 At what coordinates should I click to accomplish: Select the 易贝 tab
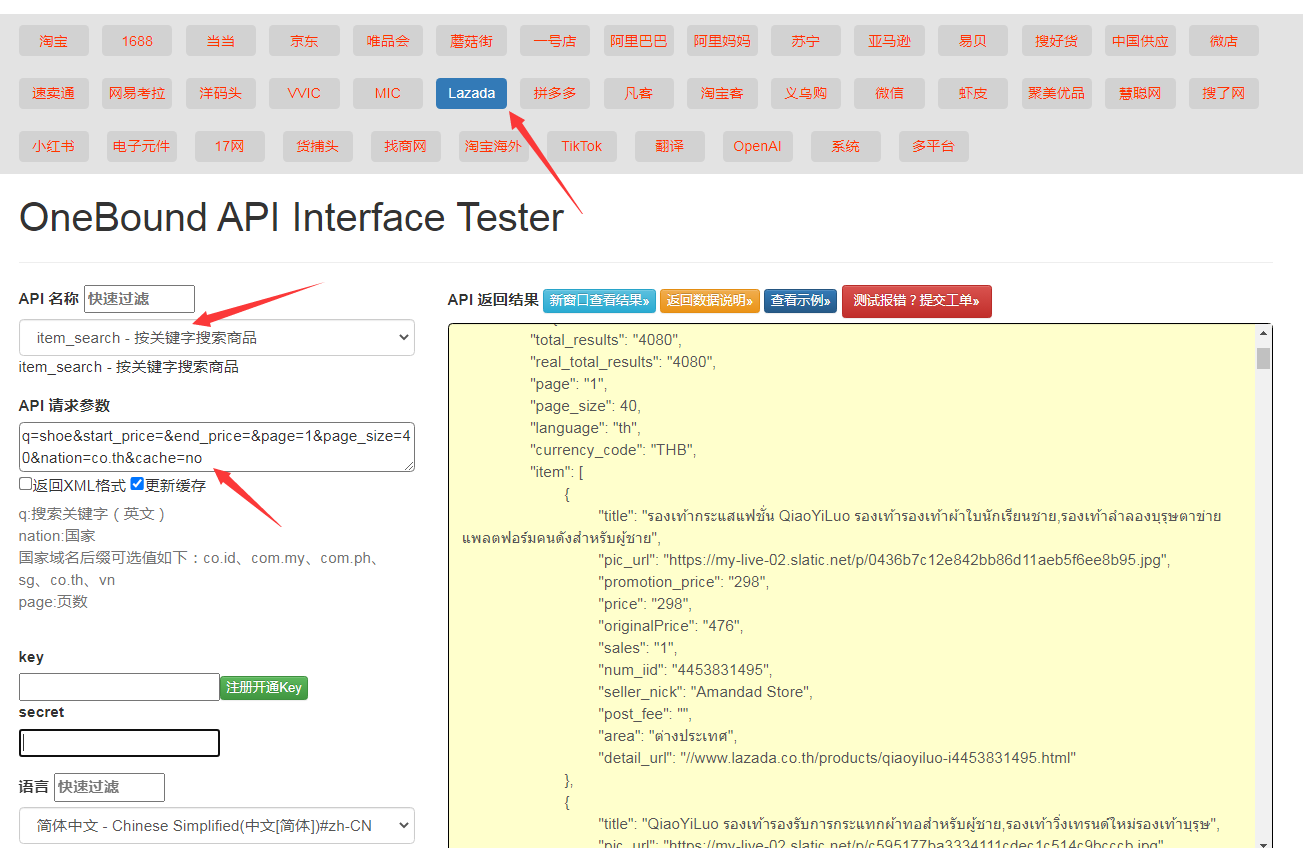coord(973,41)
